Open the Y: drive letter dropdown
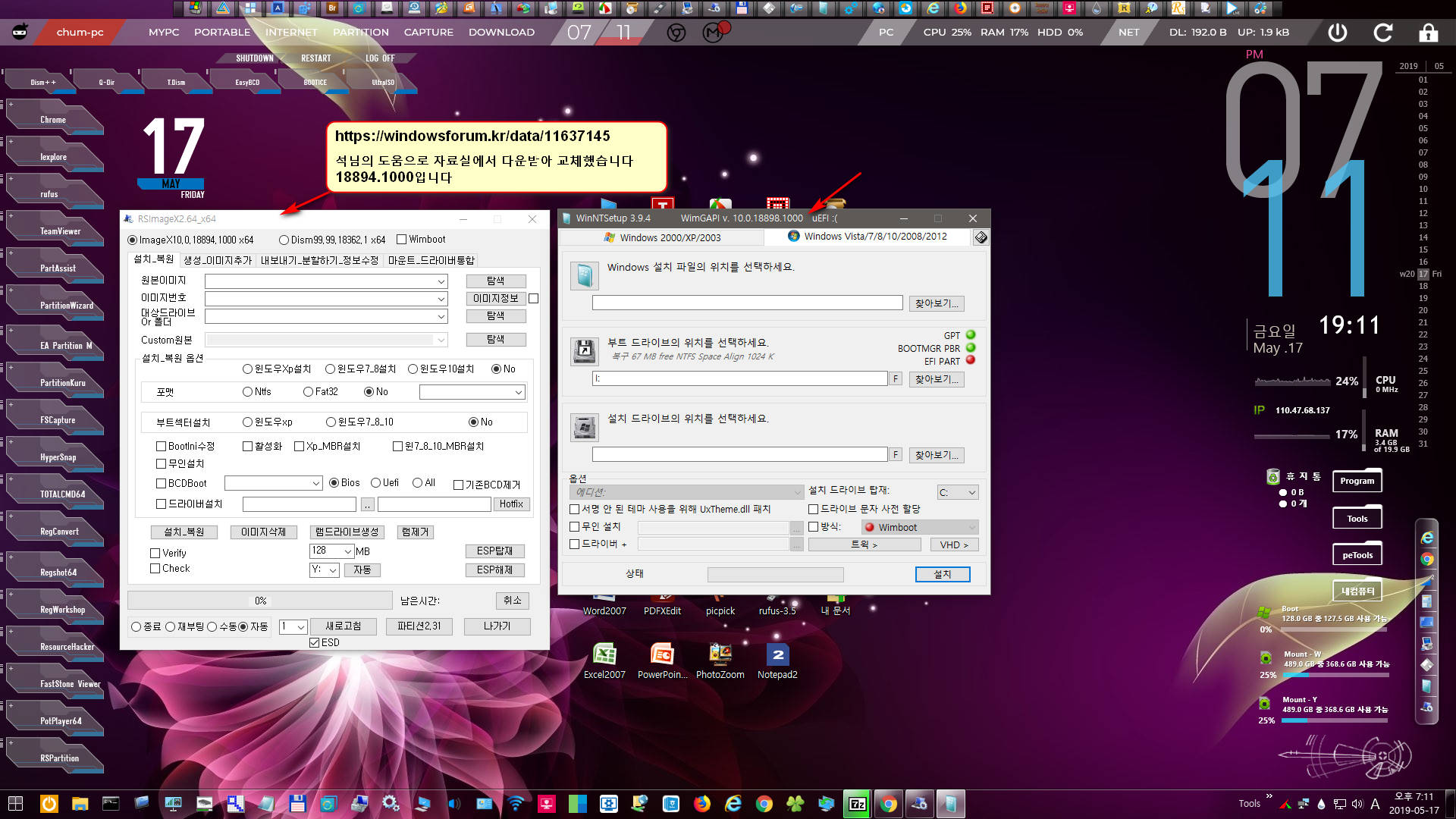 (324, 570)
